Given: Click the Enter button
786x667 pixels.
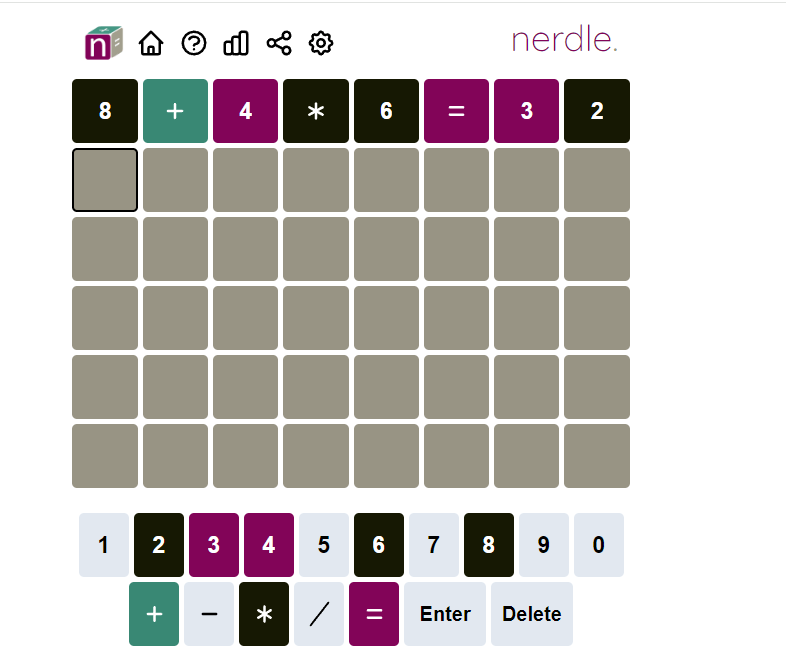Looking at the screenshot, I should (445, 614).
